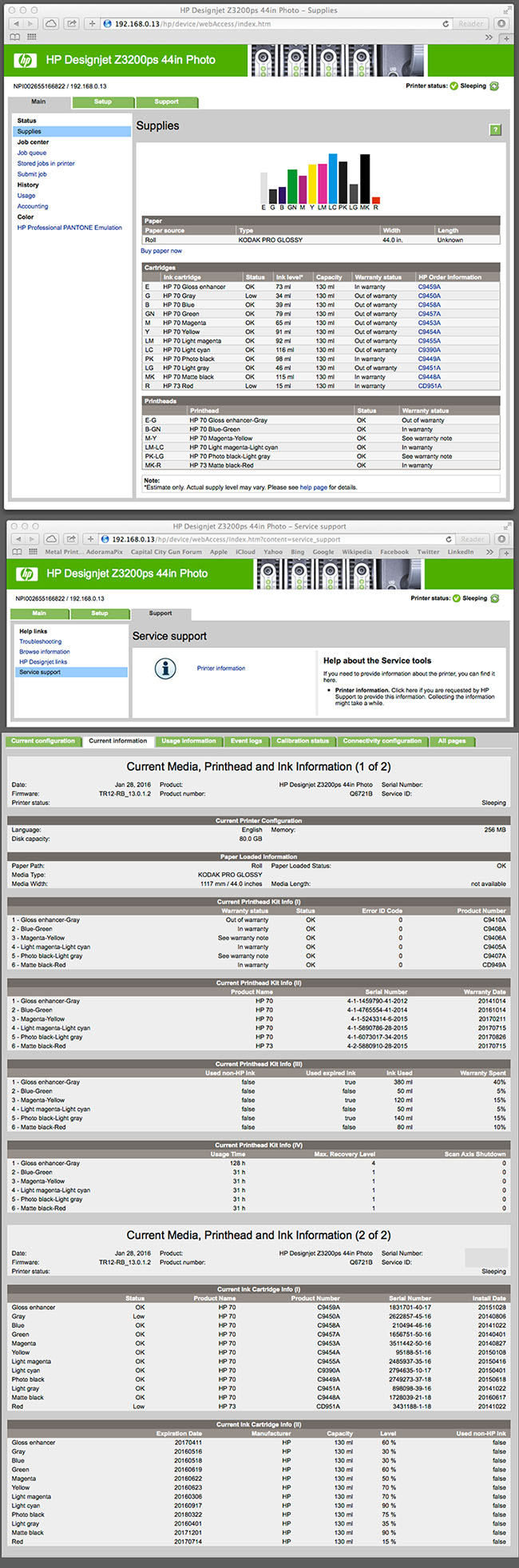The image size is (519, 1568).
Task: Click the iCloud tabs icon in Supplies window toolbar
Action: click(x=50, y=24)
